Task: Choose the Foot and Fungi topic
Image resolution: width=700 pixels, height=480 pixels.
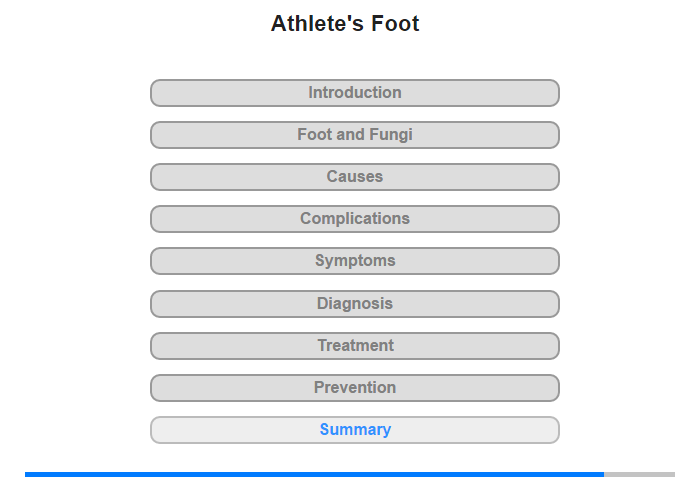Action: 355,135
